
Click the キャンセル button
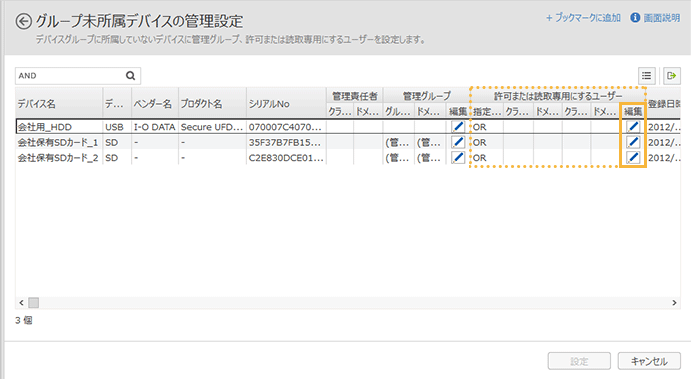[649, 361]
